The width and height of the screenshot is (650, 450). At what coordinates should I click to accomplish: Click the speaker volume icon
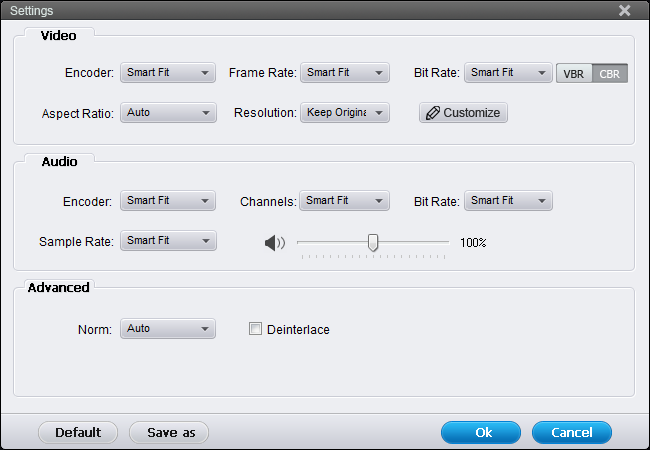tap(275, 243)
